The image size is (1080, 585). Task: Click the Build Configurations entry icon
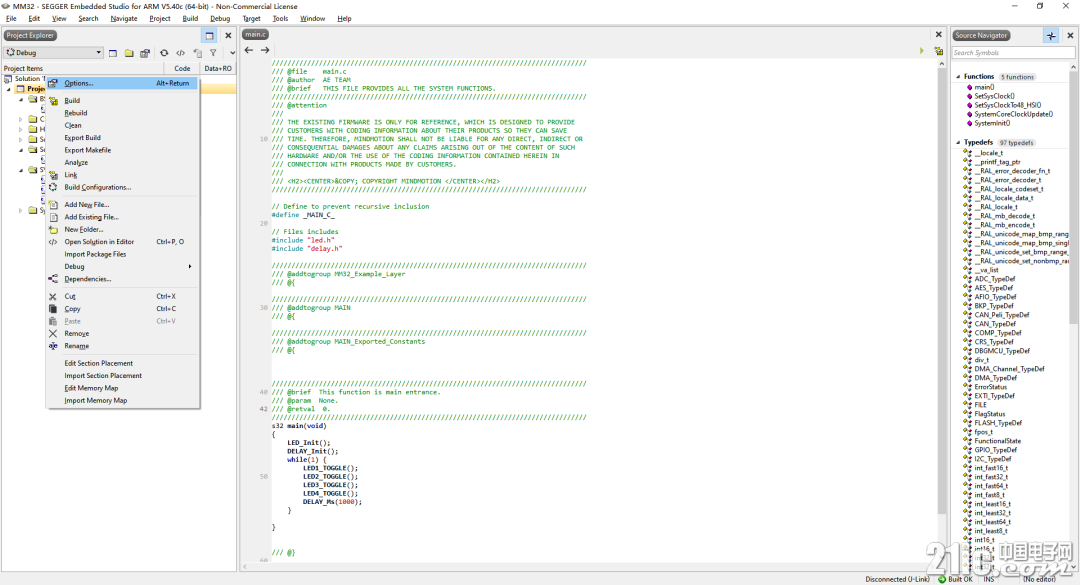coord(53,187)
